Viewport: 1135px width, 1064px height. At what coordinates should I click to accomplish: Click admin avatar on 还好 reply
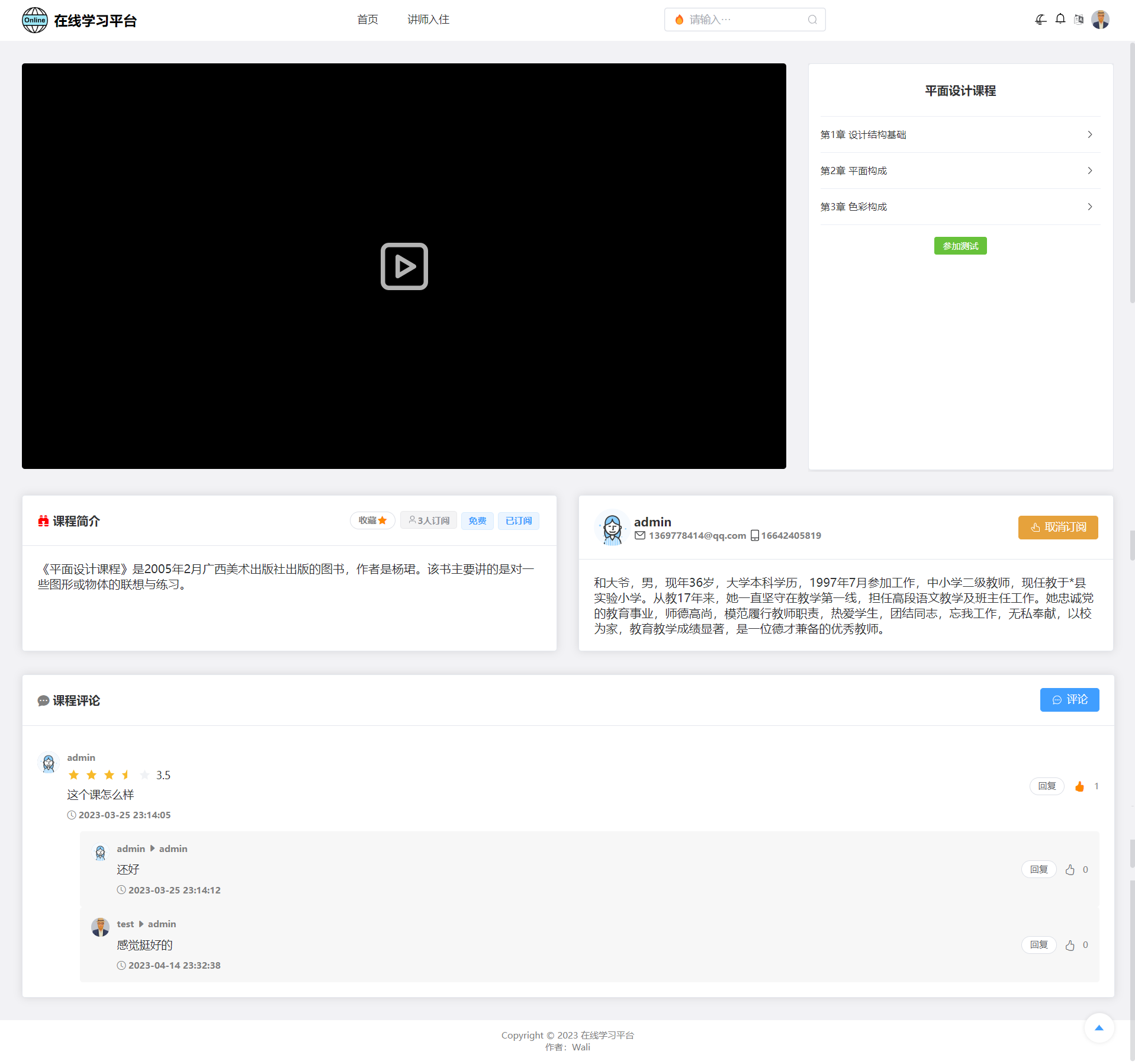[x=100, y=852]
